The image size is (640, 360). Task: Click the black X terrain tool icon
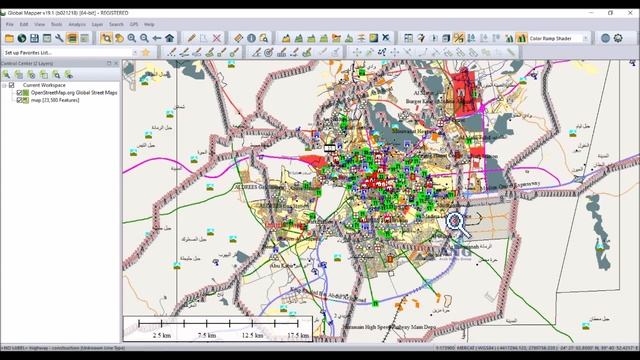coord(386,38)
